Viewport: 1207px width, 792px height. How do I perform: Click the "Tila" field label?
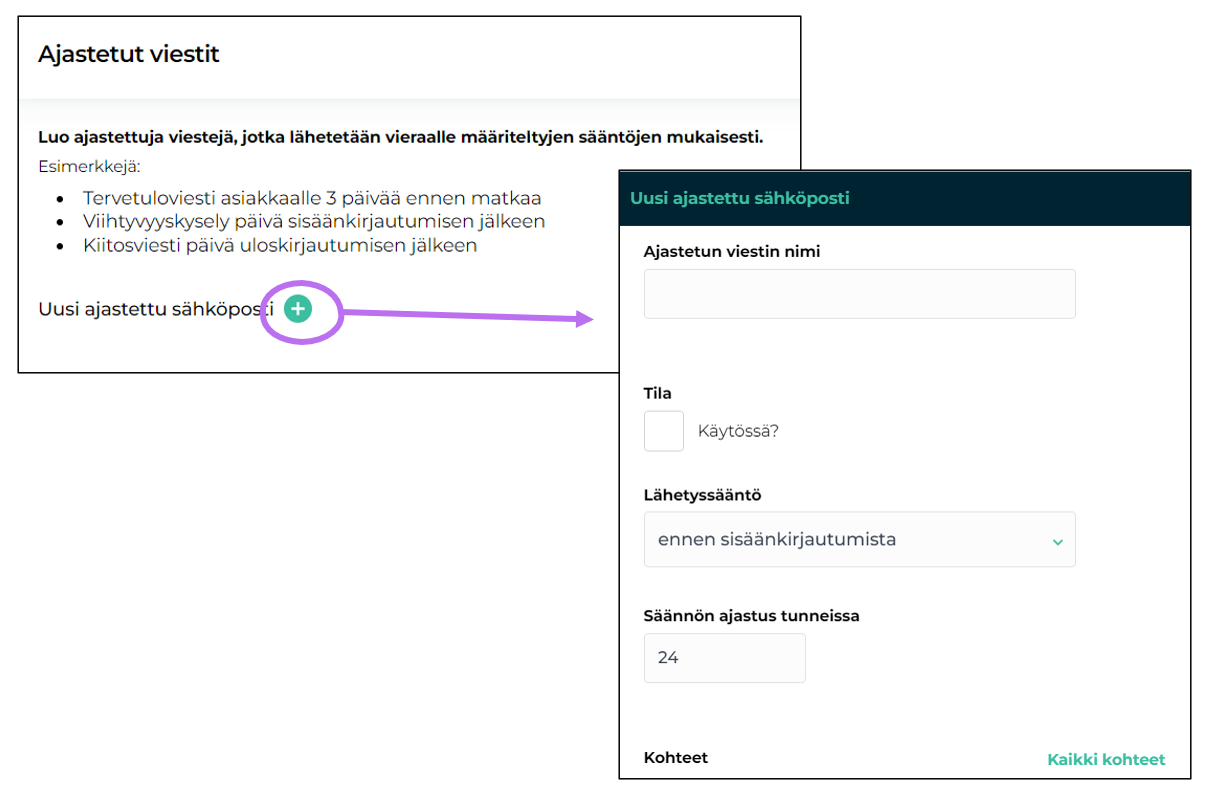click(x=658, y=394)
